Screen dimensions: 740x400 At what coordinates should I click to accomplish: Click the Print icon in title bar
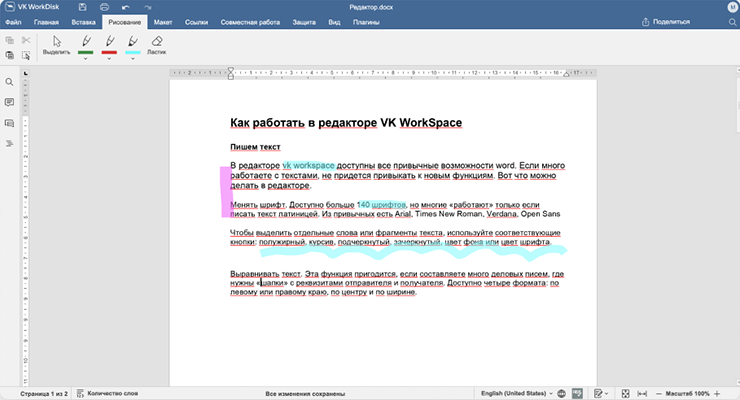pos(104,7)
